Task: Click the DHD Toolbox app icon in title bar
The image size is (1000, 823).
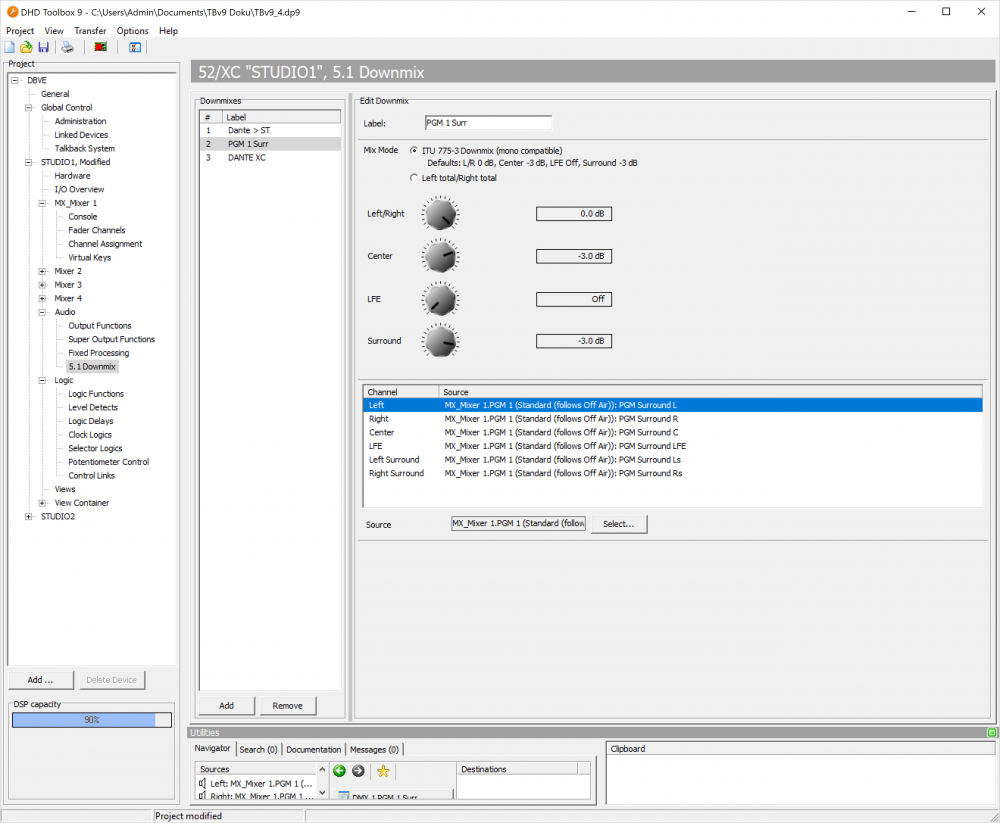Action: click(x=12, y=11)
